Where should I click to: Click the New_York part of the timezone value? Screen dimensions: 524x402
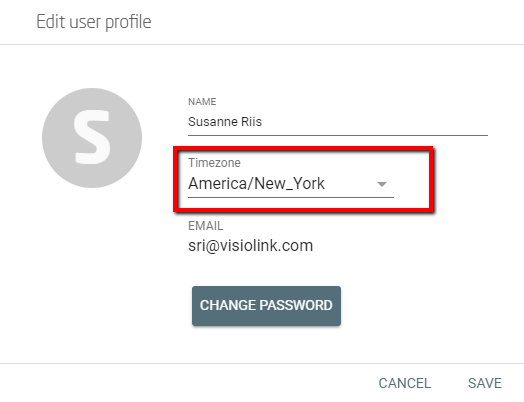[x=289, y=183]
